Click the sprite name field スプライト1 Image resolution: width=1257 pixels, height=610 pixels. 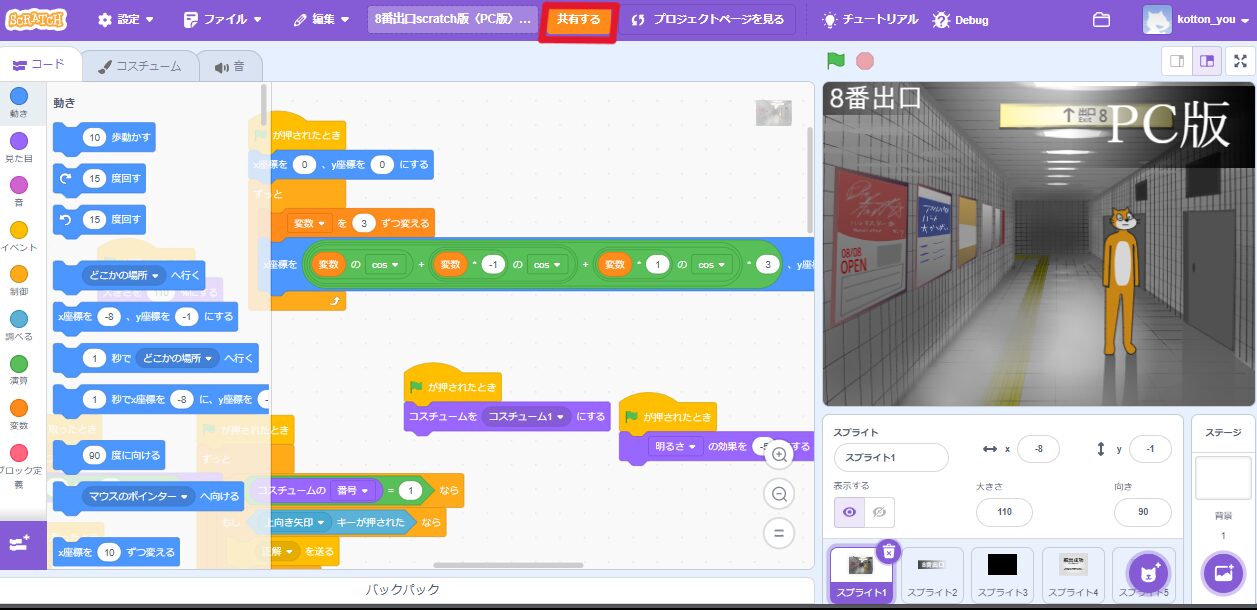pos(890,457)
